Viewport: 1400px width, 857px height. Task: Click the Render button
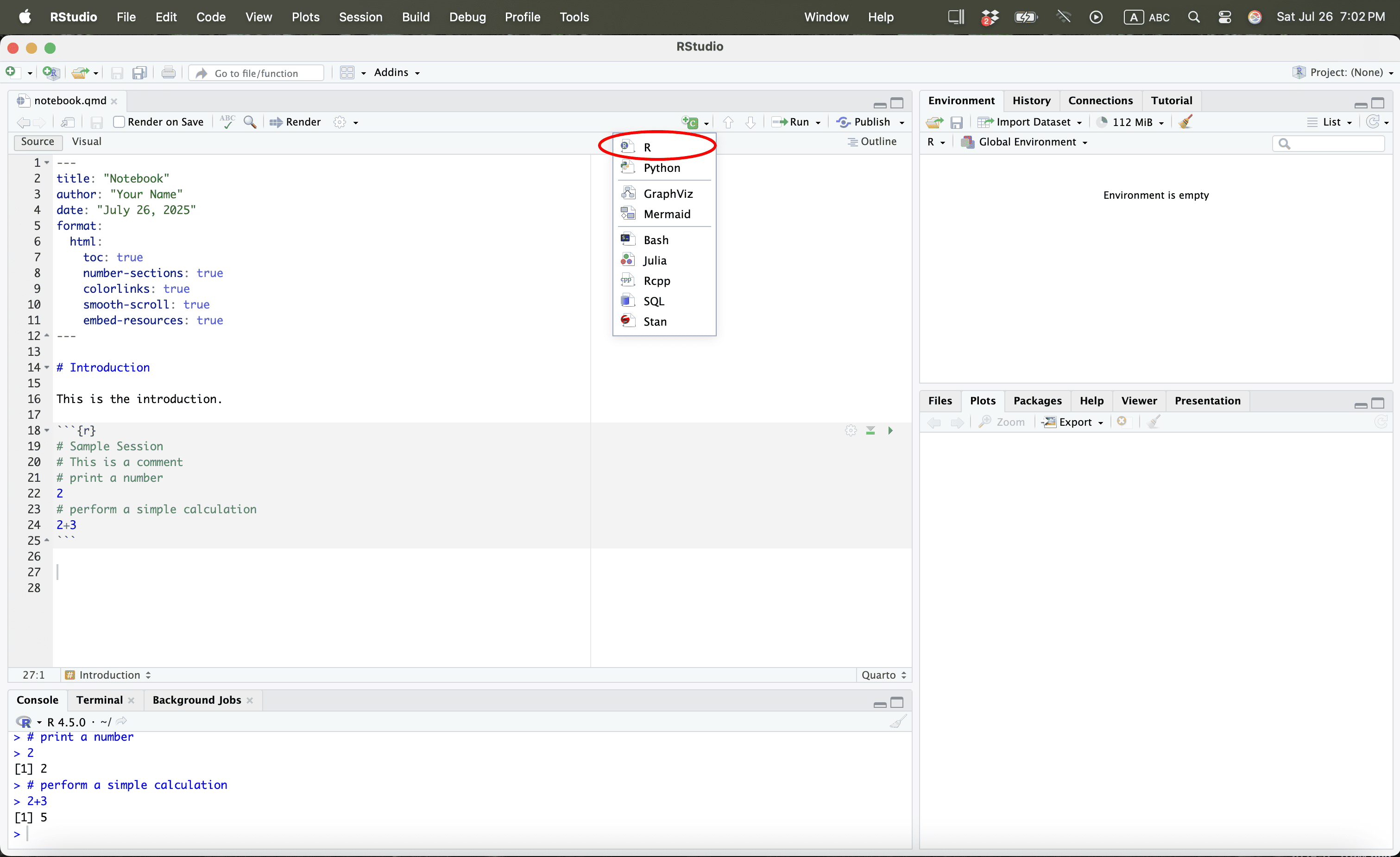pos(296,122)
